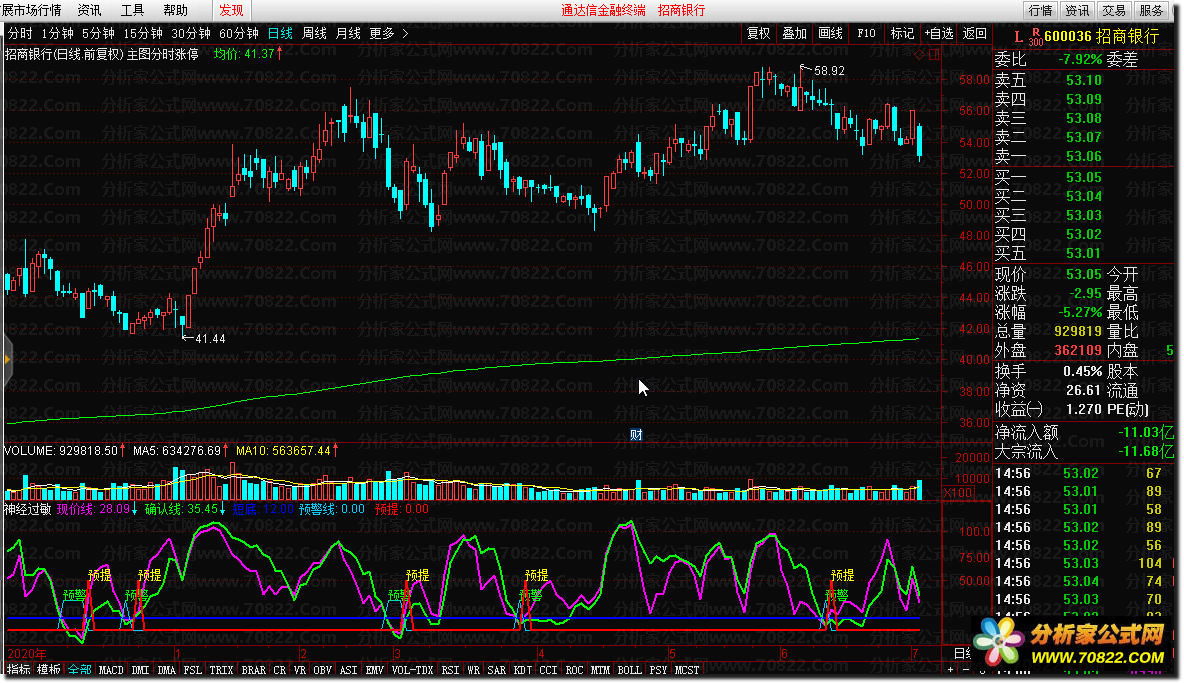Click the 返回 button
The width and height of the screenshot is (1184, 683).
point(975,33)
